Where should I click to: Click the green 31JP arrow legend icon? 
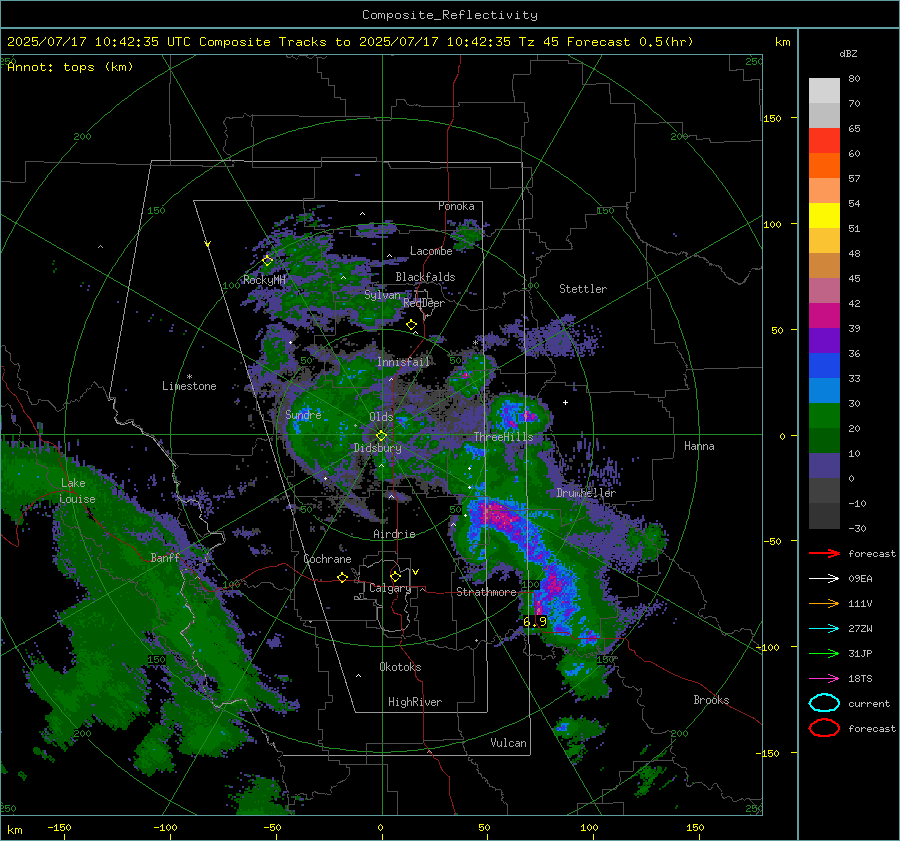(824, 653)
